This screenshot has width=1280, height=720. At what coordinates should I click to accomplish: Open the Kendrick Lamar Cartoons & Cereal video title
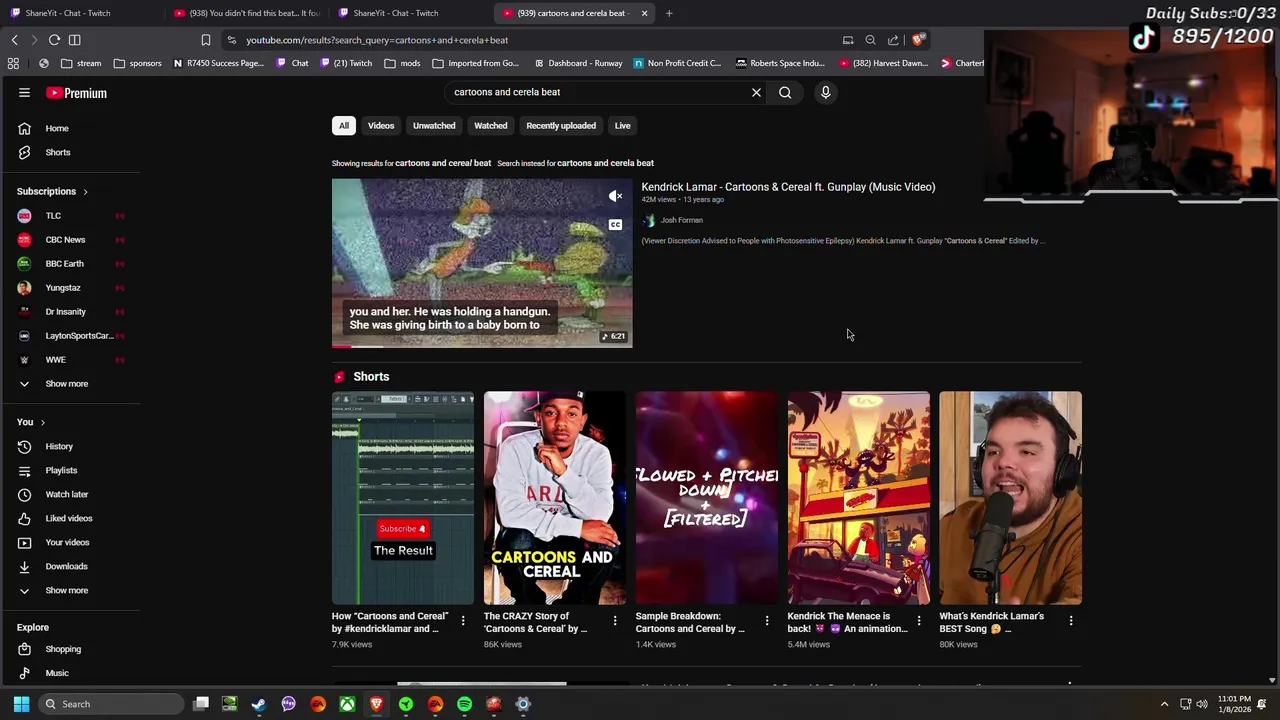(788, 187)
